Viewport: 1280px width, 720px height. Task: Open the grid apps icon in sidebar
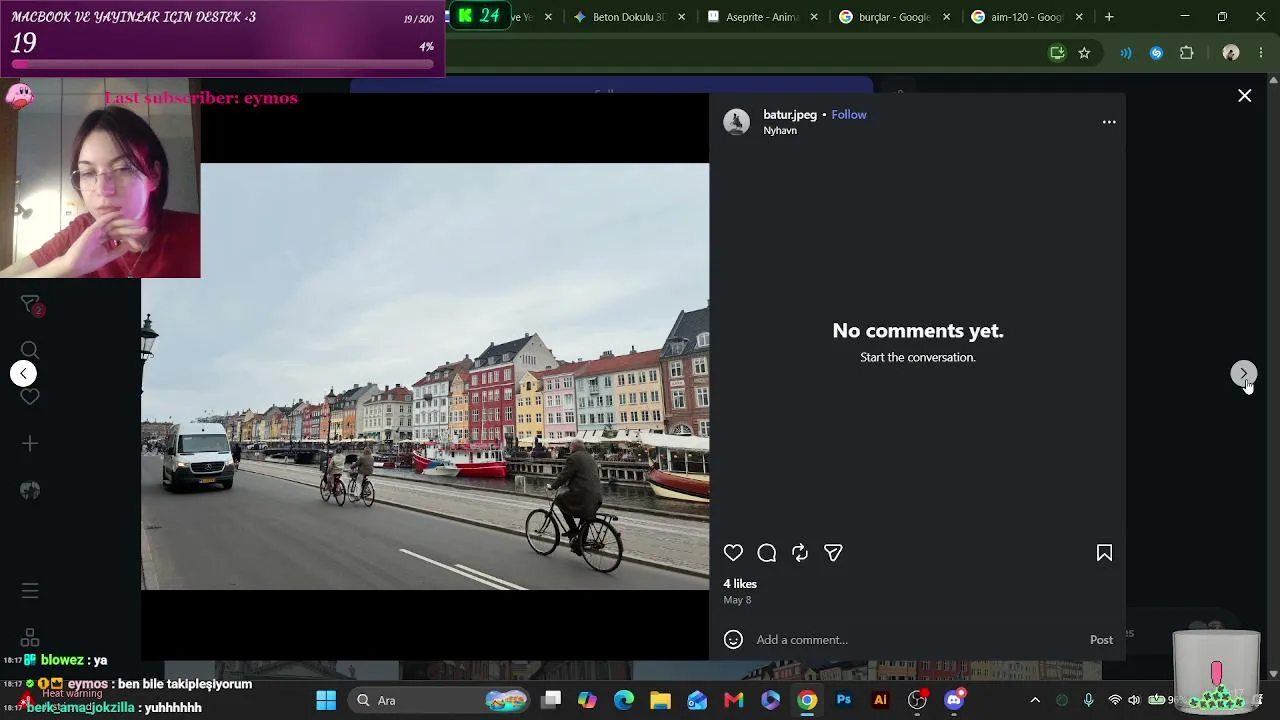(x=30, y=637)
